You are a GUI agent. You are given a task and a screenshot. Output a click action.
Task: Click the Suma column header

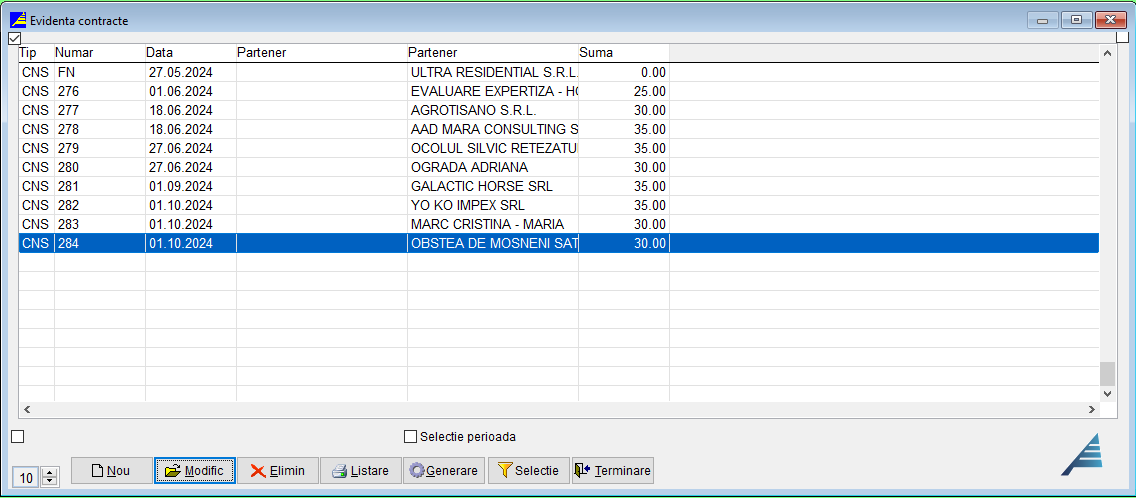pyautogui.click(x=623, y=53)
